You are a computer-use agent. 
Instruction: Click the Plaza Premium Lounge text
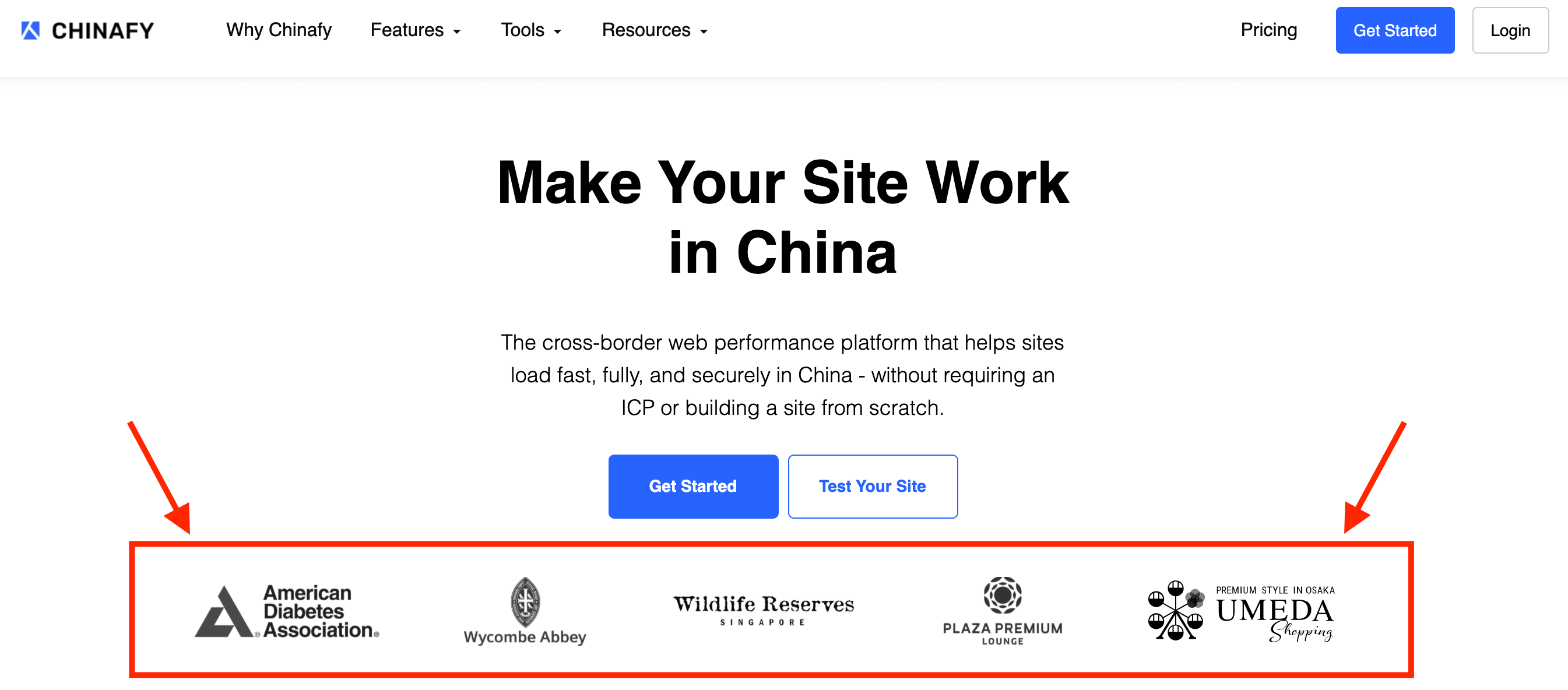tap(1003, 633)
